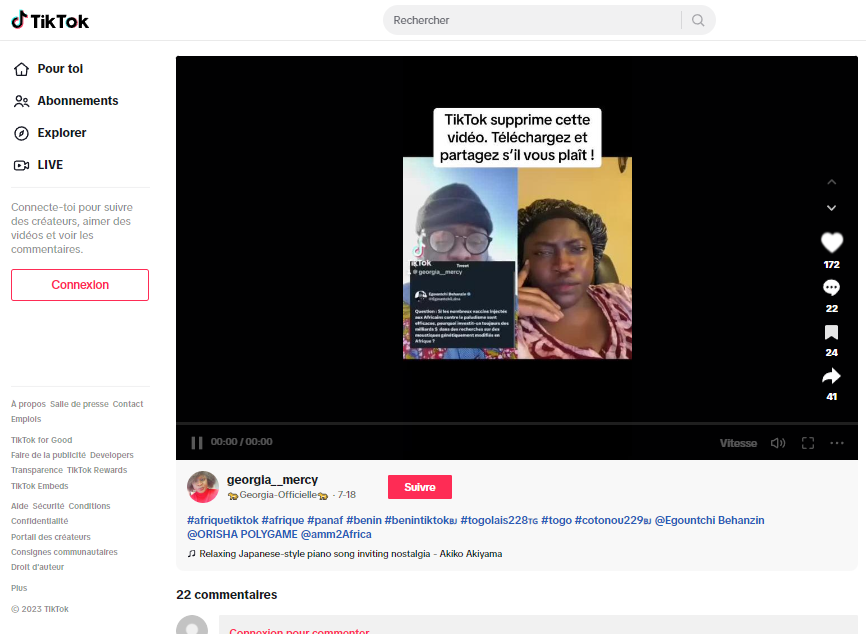The height and width of the screenshot is (634, 866).
Task: Open TikTok Embeds link
Action: pyautogui.click(x=40, y=486)
